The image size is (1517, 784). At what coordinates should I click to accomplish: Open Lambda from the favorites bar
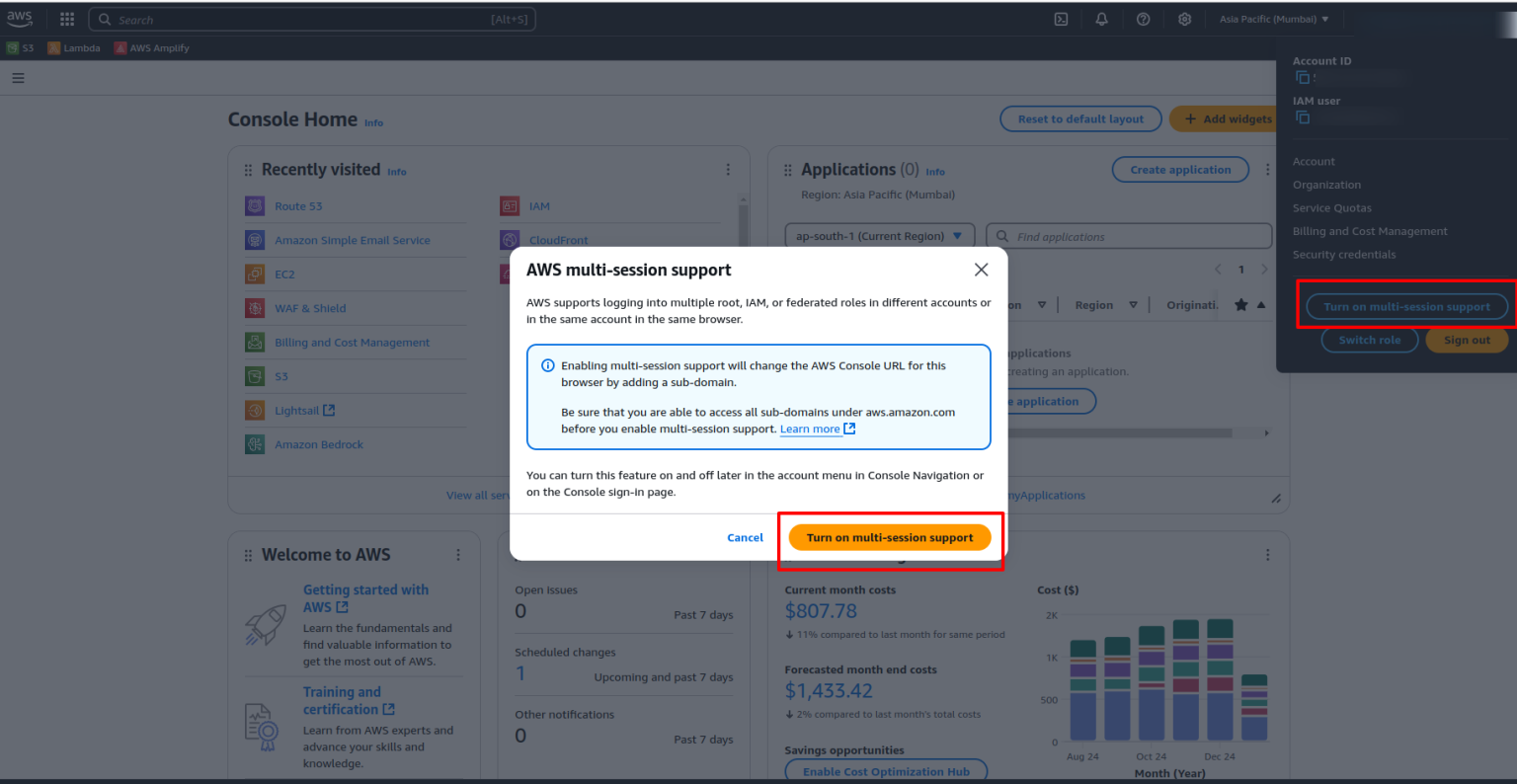click(x=74, y=46)
